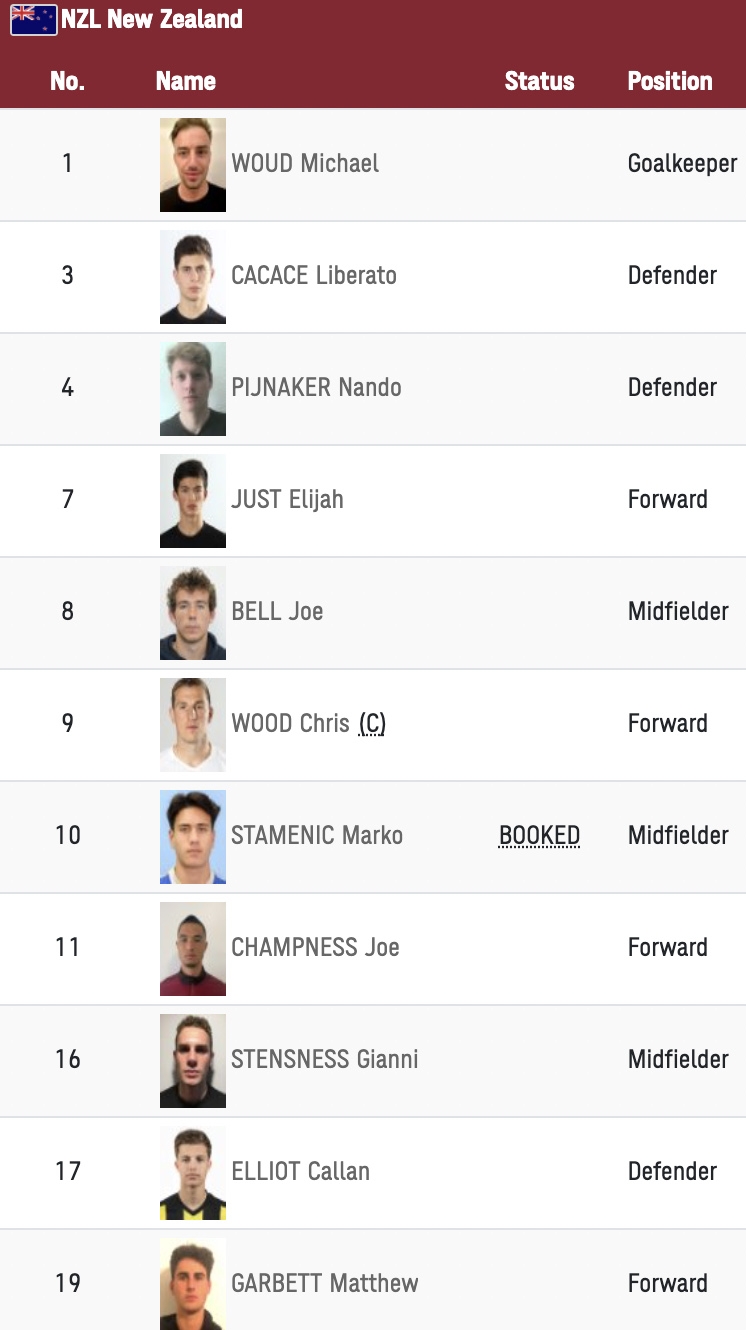
Task: Sort by the No. column header
Action: click(67, 81)
